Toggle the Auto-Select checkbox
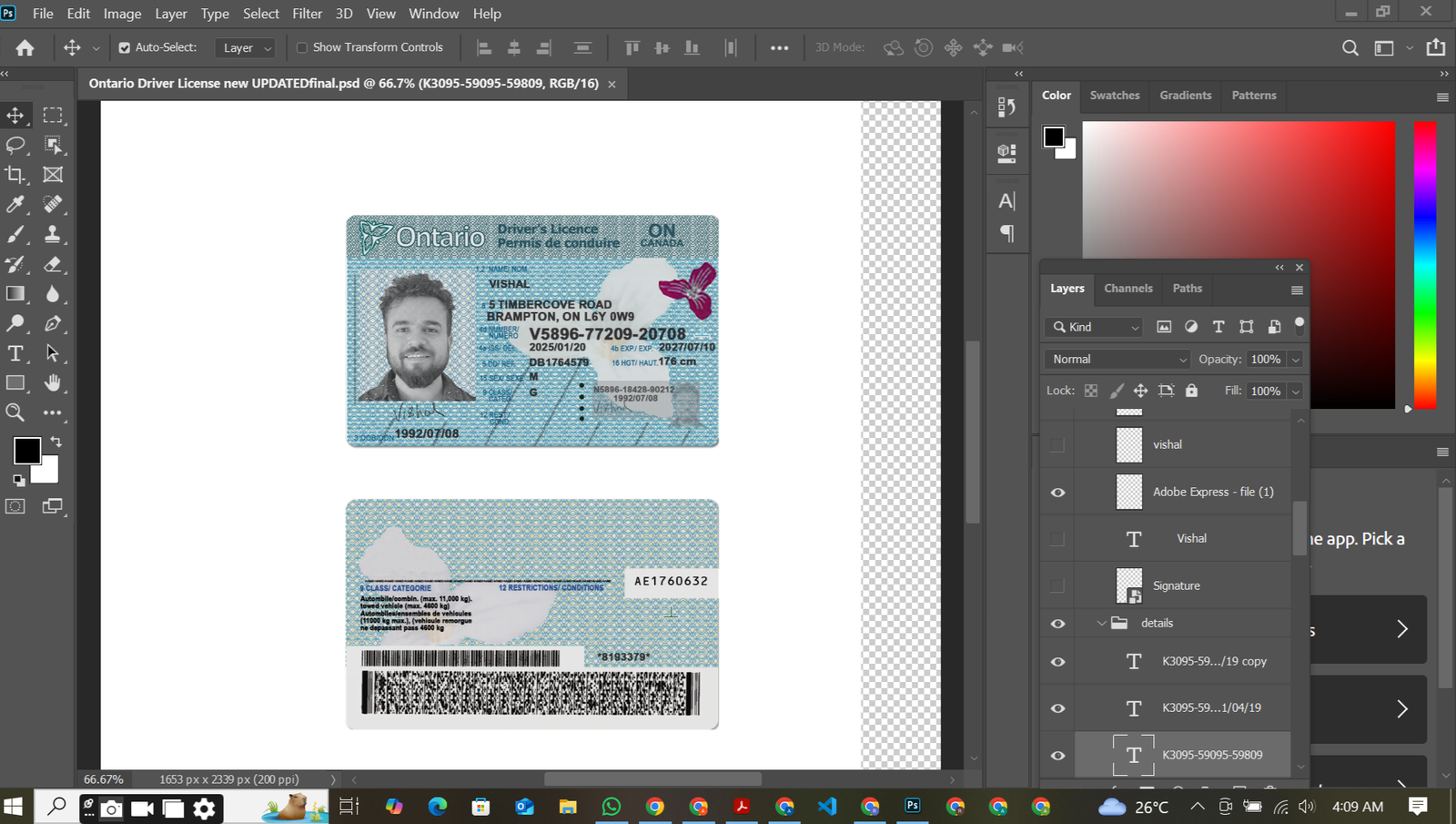The height and width of the screenshot is (824, 1456). (x=125, y=47)
